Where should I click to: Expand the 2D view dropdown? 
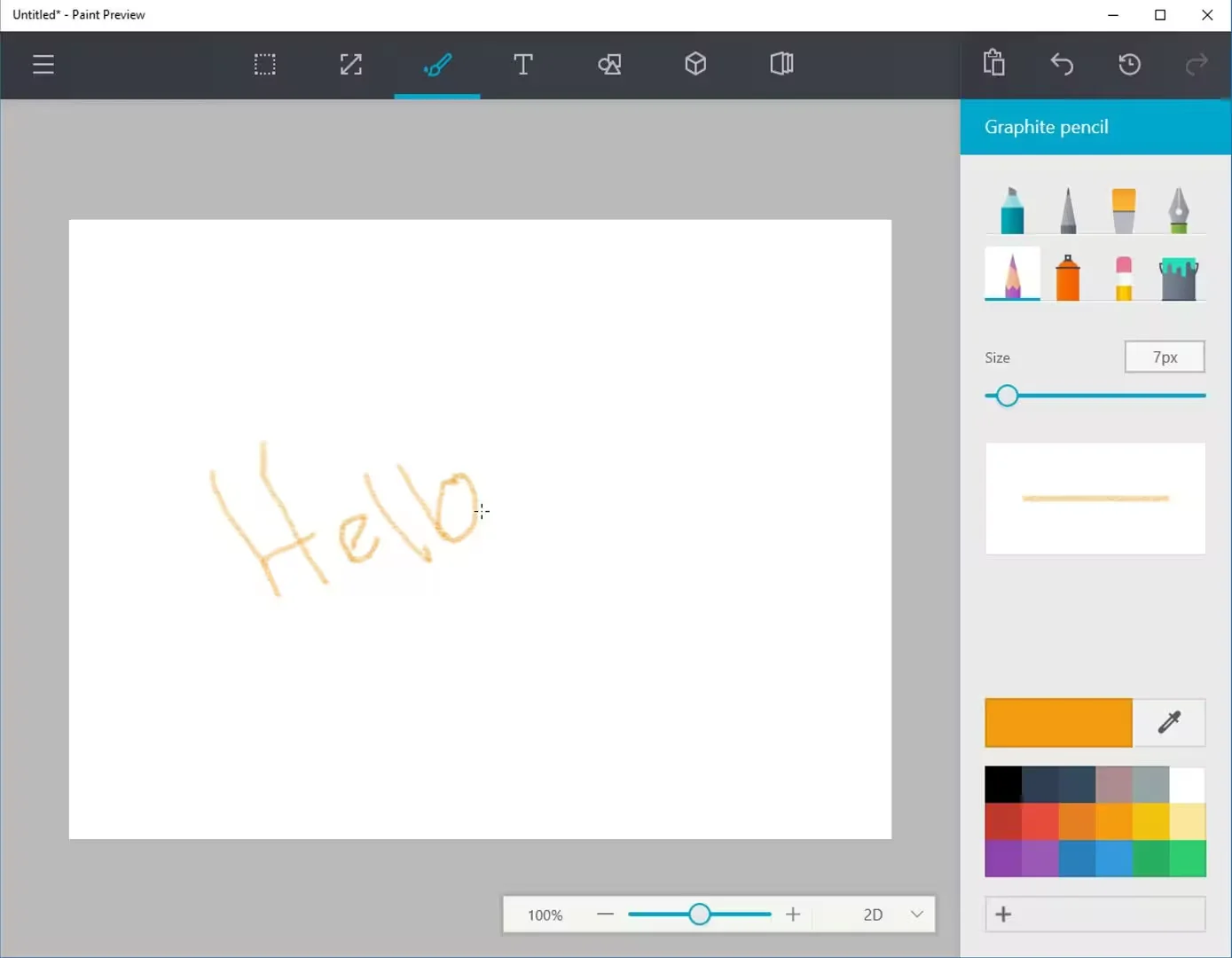(917, 915)
